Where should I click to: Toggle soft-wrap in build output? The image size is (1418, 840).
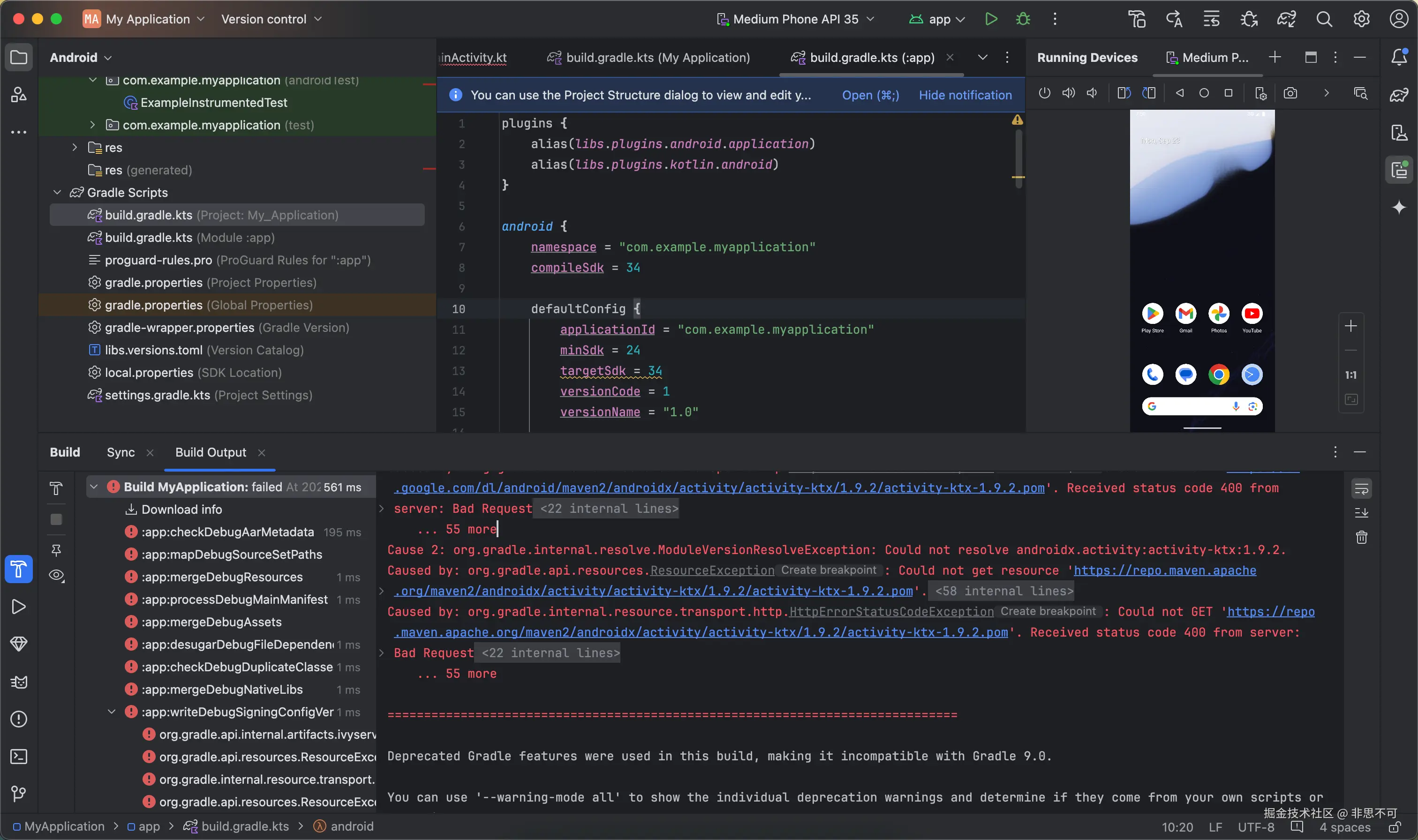[x=1361, y=488]
